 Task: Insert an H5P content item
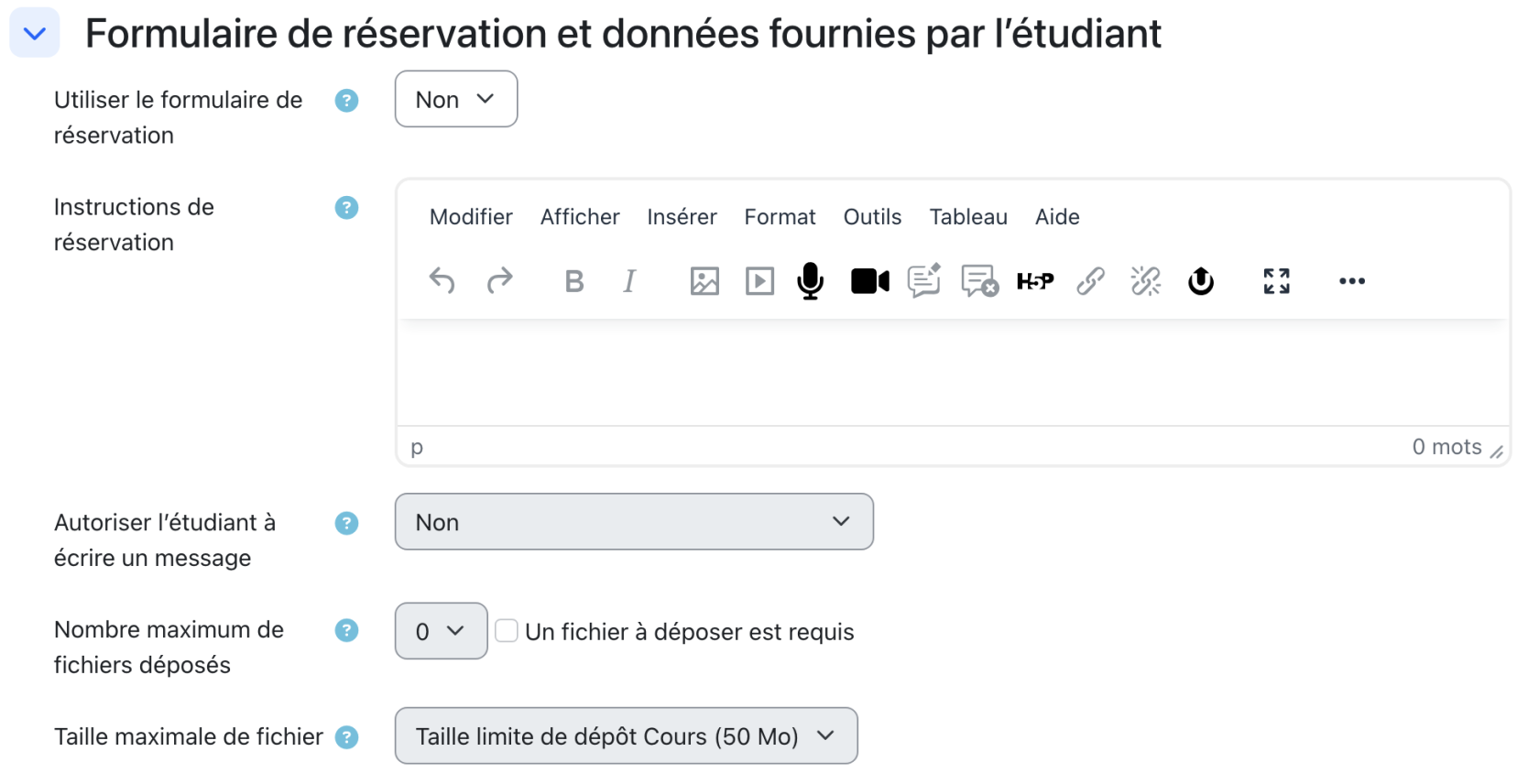1034,281
